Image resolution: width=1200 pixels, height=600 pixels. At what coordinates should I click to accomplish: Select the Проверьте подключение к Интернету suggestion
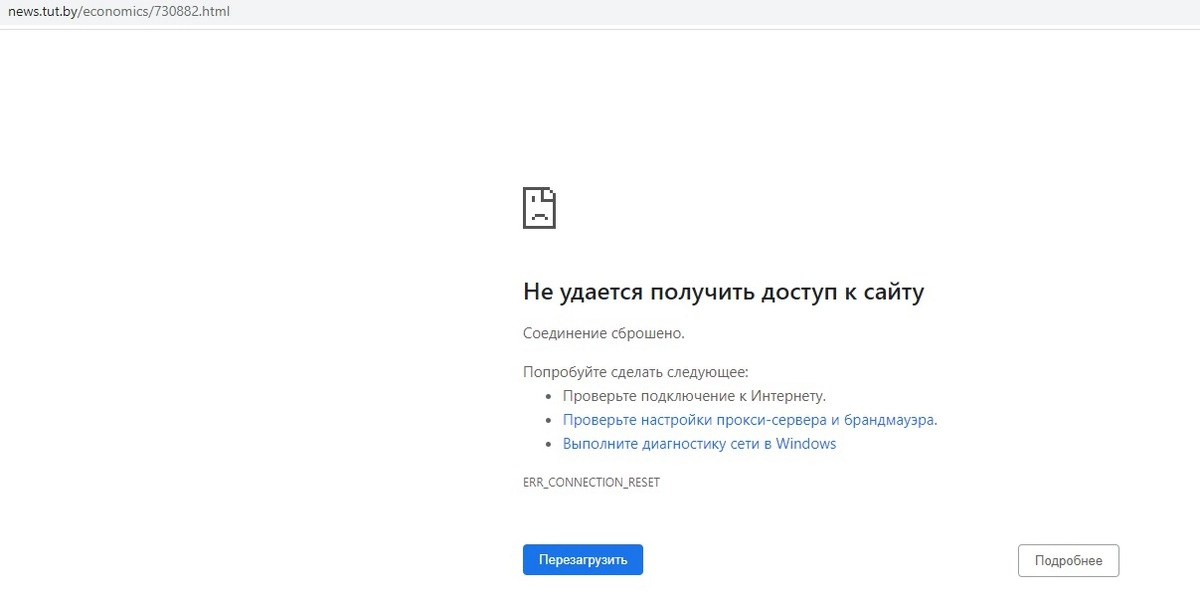coord(694,396)
